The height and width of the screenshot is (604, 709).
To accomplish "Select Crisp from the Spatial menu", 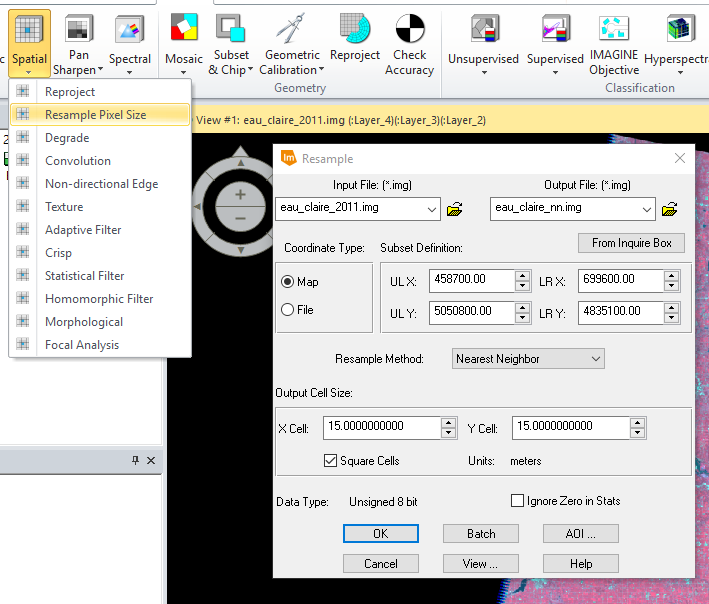I will pos(100,253).
